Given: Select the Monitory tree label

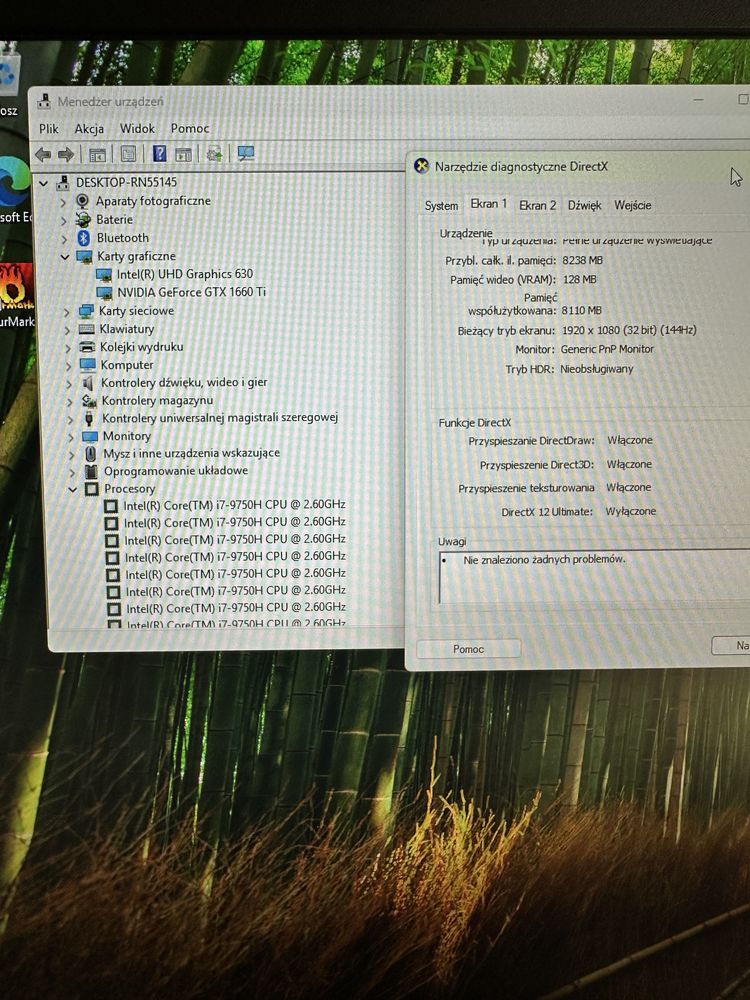Looking at the screenshot, I should [127, 436].
